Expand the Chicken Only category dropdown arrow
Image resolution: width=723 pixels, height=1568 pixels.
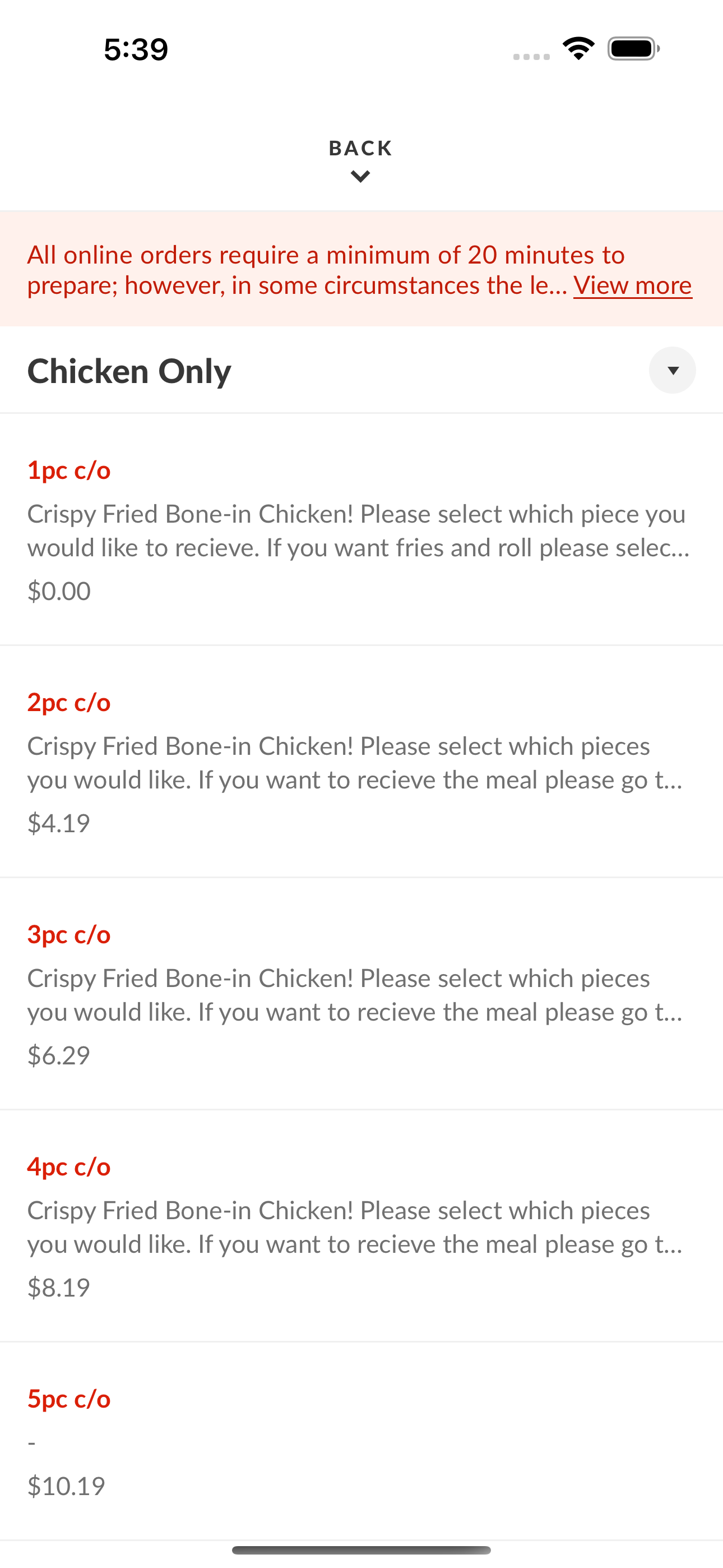(673, 370)
